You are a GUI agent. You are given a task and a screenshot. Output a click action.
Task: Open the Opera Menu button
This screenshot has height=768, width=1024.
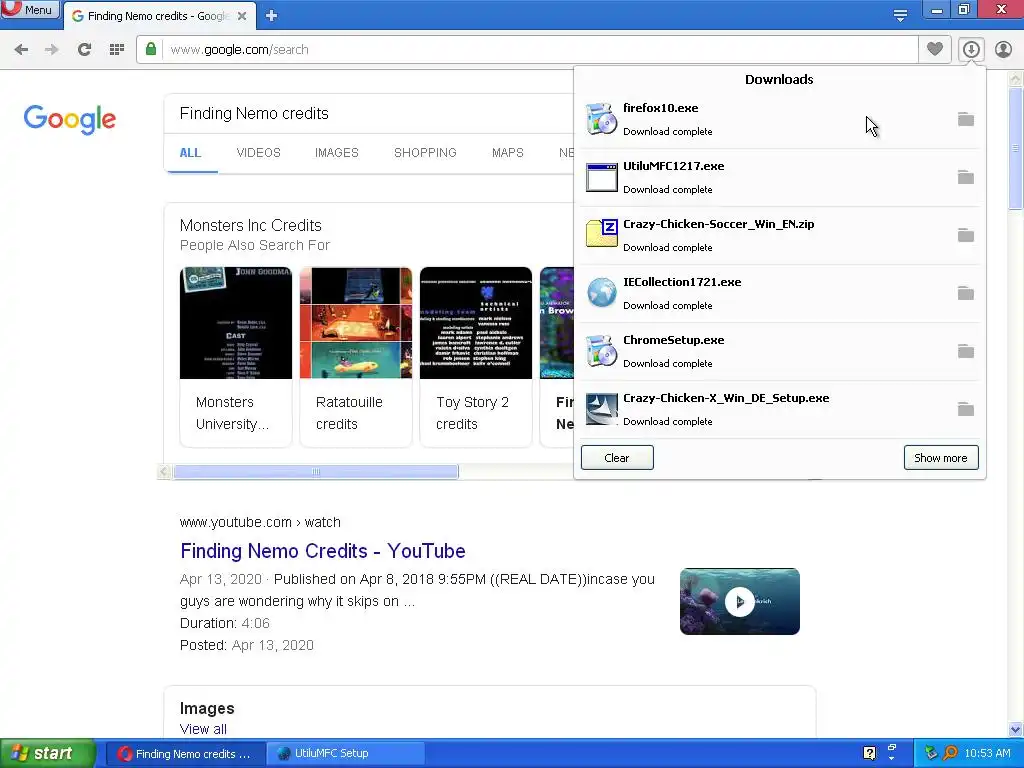click(30, 9)
